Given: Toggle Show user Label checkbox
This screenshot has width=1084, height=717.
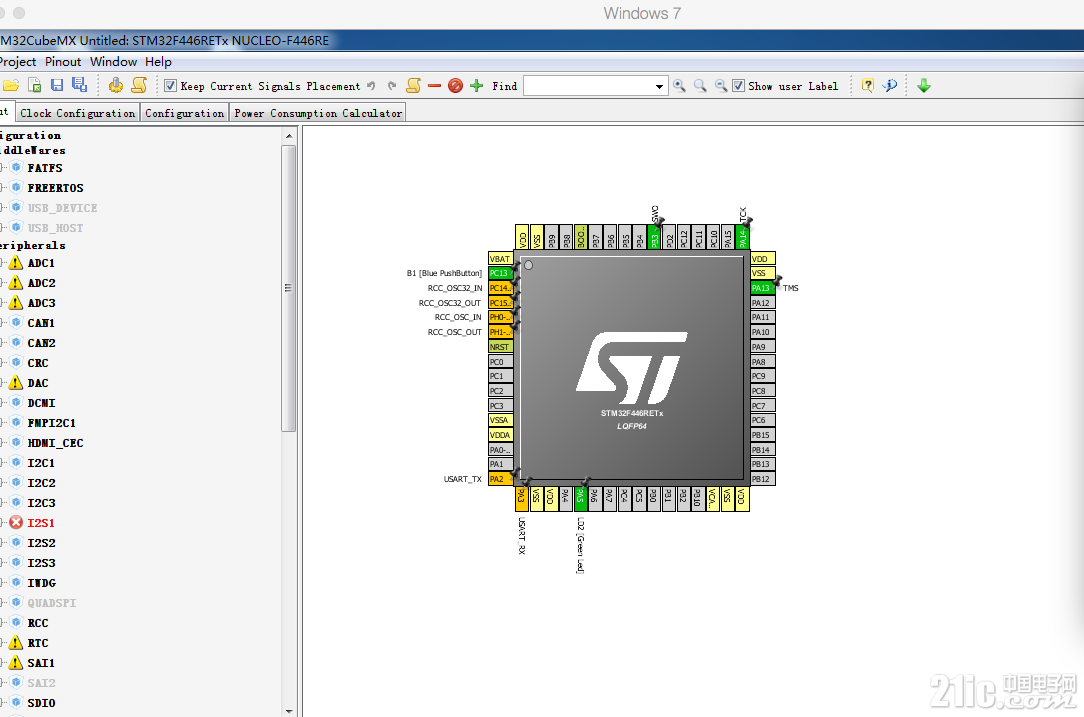Looking at the screenshot, I should [738, 86].
